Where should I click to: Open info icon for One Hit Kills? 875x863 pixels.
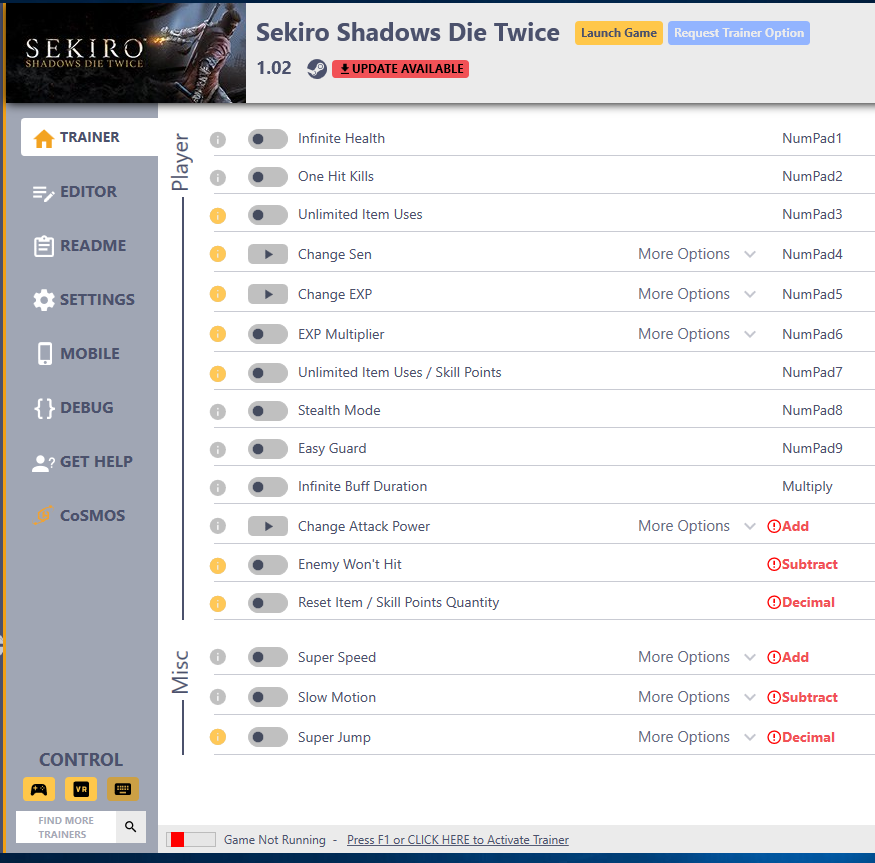[x=218, y=178]
